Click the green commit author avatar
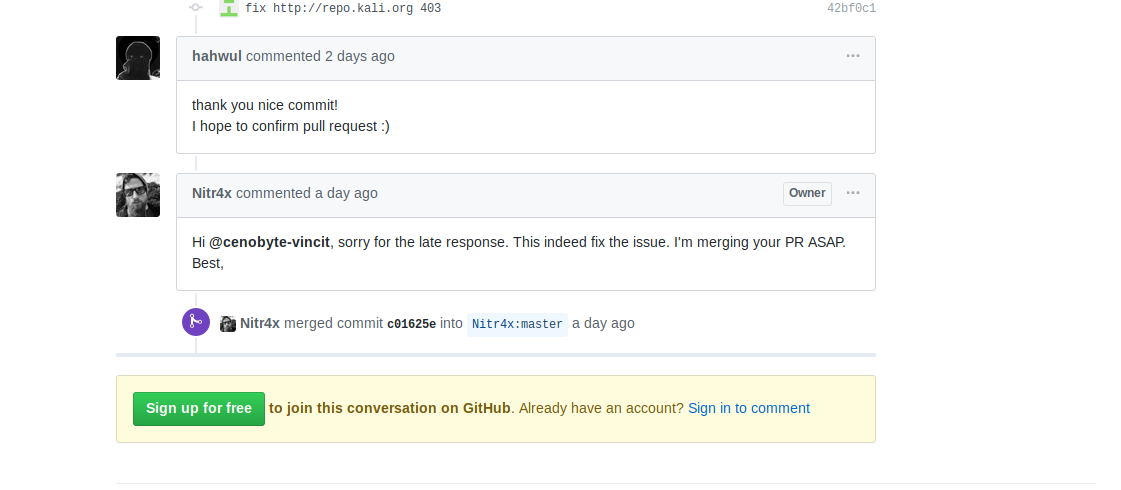 click(229, 8)
